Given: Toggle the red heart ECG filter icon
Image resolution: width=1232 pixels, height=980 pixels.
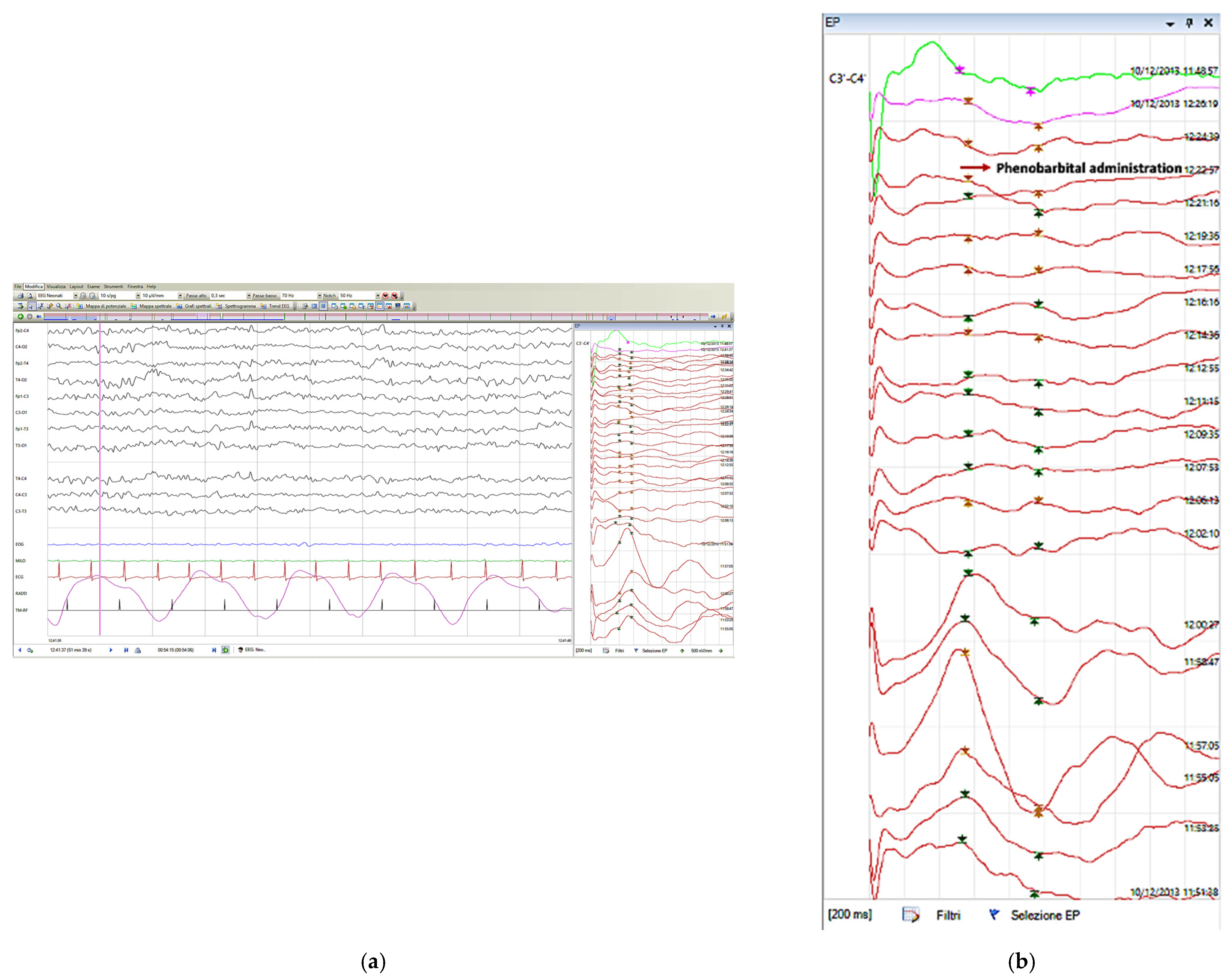Looking at the screenshot, I should point(386,296).
